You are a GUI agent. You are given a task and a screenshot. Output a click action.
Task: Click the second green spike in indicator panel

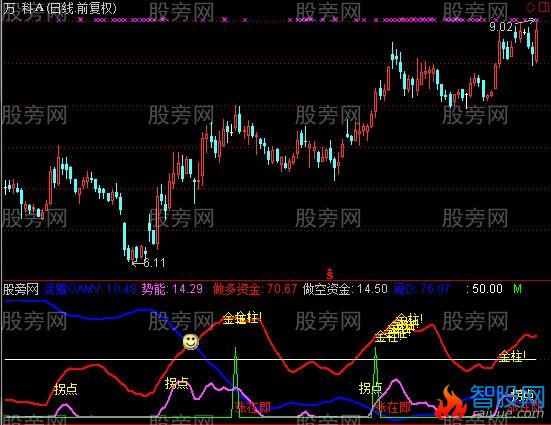[376, 381]
